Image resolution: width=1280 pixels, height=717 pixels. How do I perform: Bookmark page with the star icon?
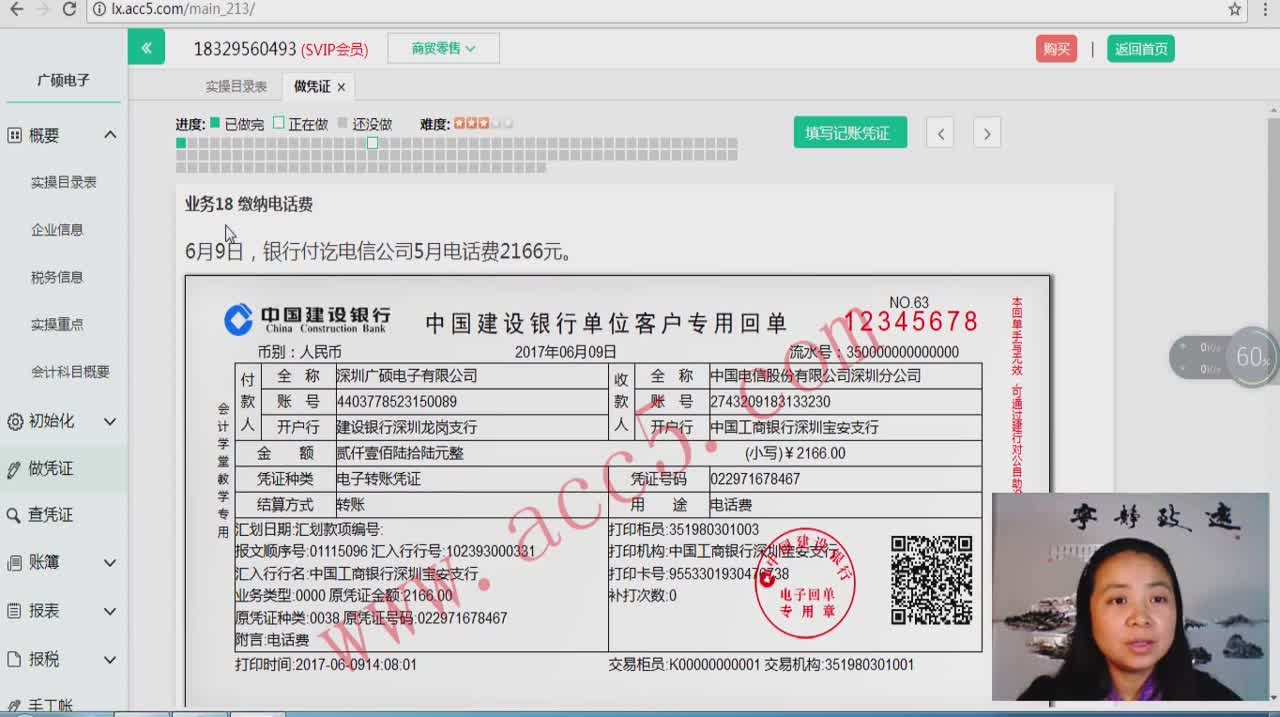(1235, 9)
